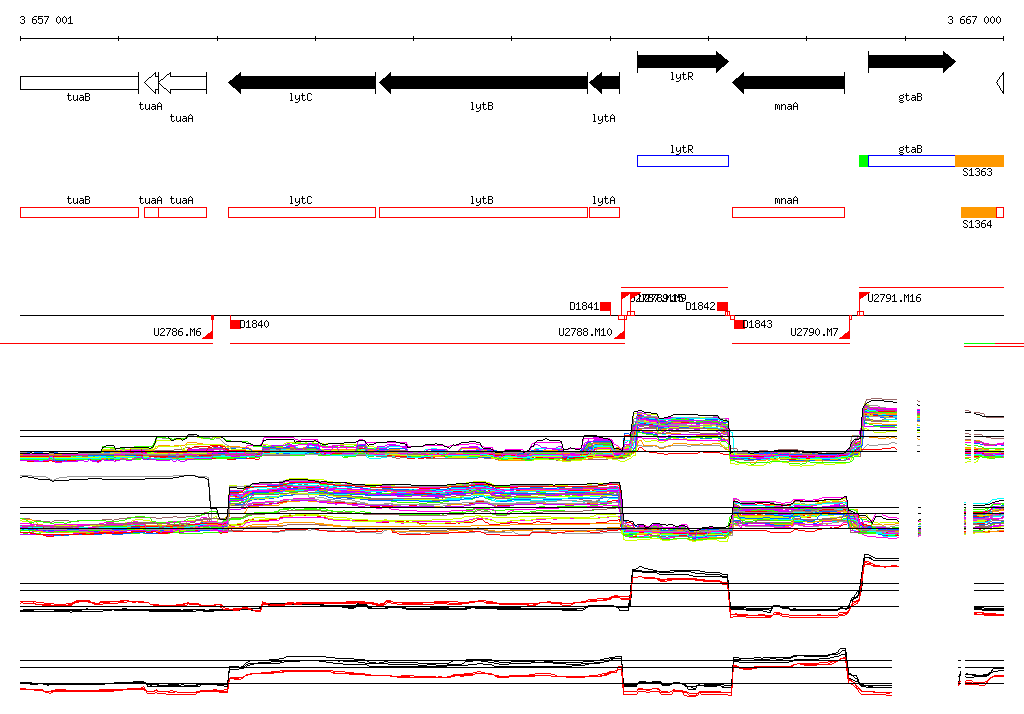Click the small white arrowhead at far right

pyautogui.click(x=999, y=83)
